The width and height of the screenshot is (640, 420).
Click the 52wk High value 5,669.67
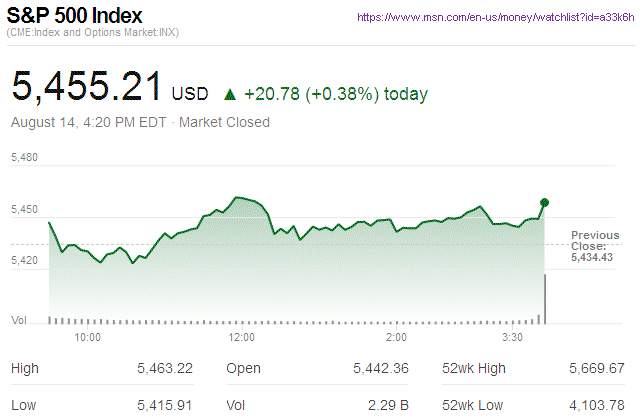tap(595, 369)
